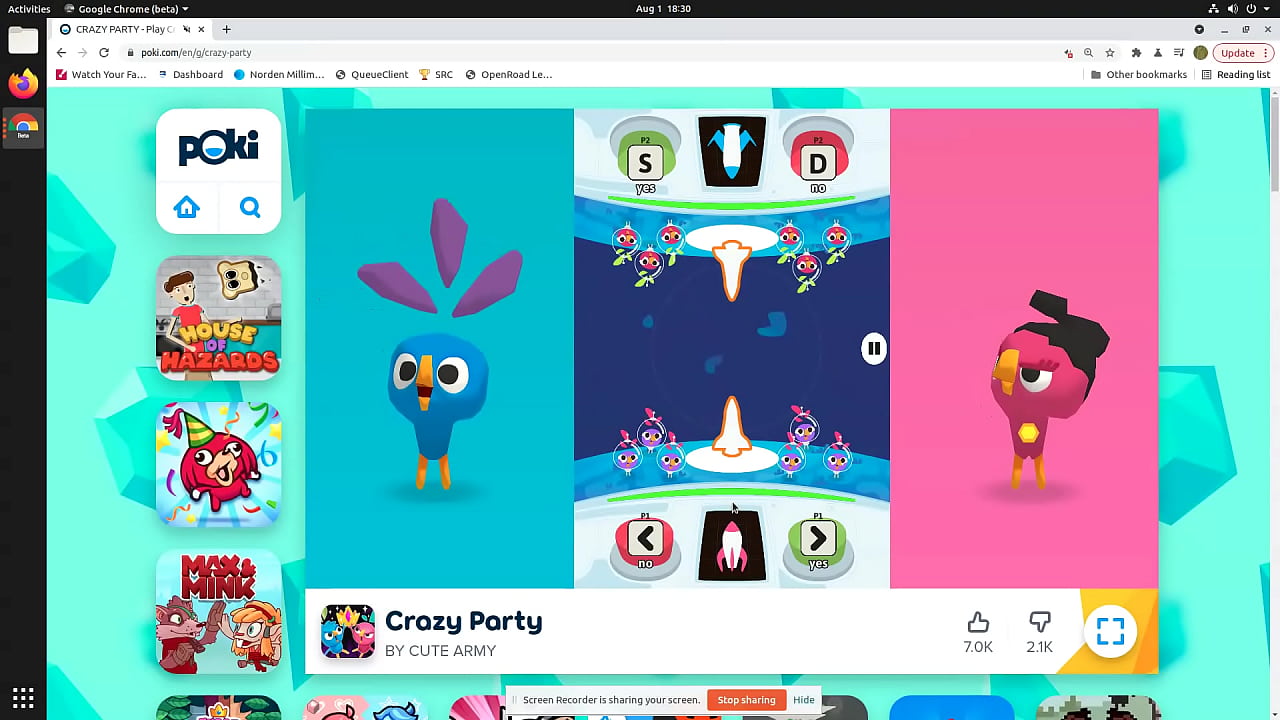Image resolution: width=1280 pixels, height=720 pixels.
Task: Dislike the game with thumbs down
Action: (1040, 623)
